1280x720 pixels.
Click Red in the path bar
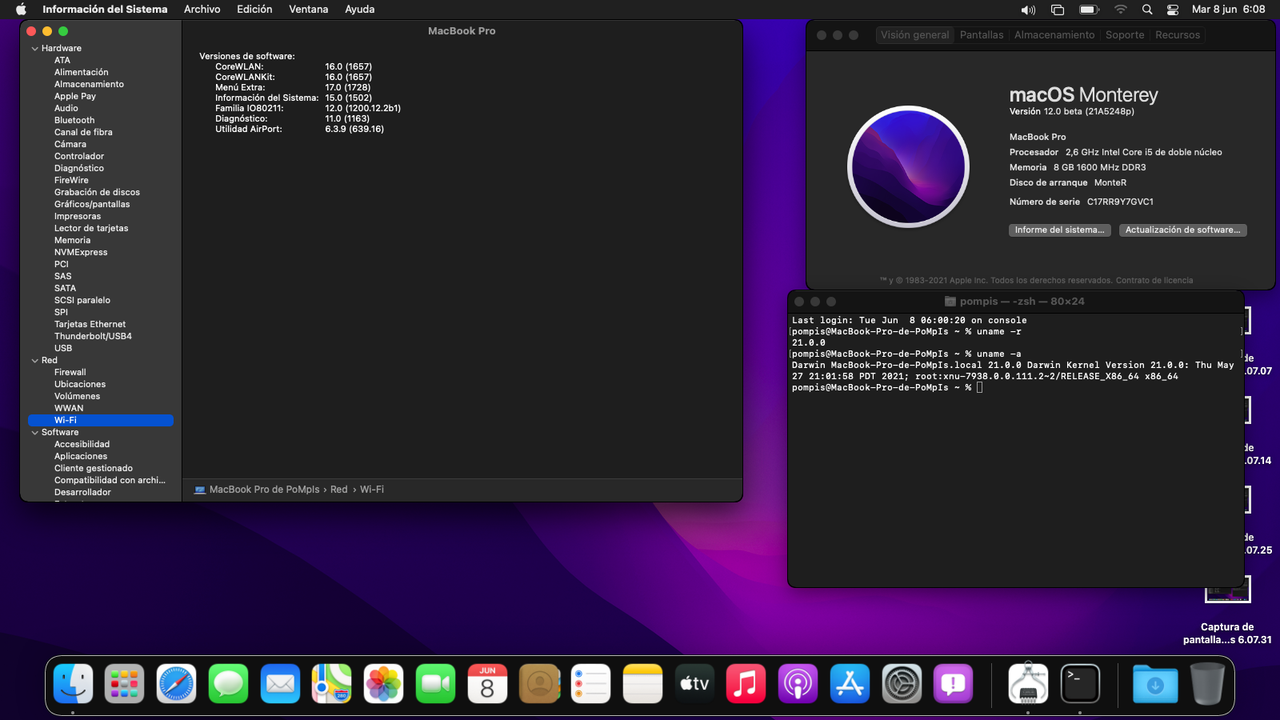(339, 489)
